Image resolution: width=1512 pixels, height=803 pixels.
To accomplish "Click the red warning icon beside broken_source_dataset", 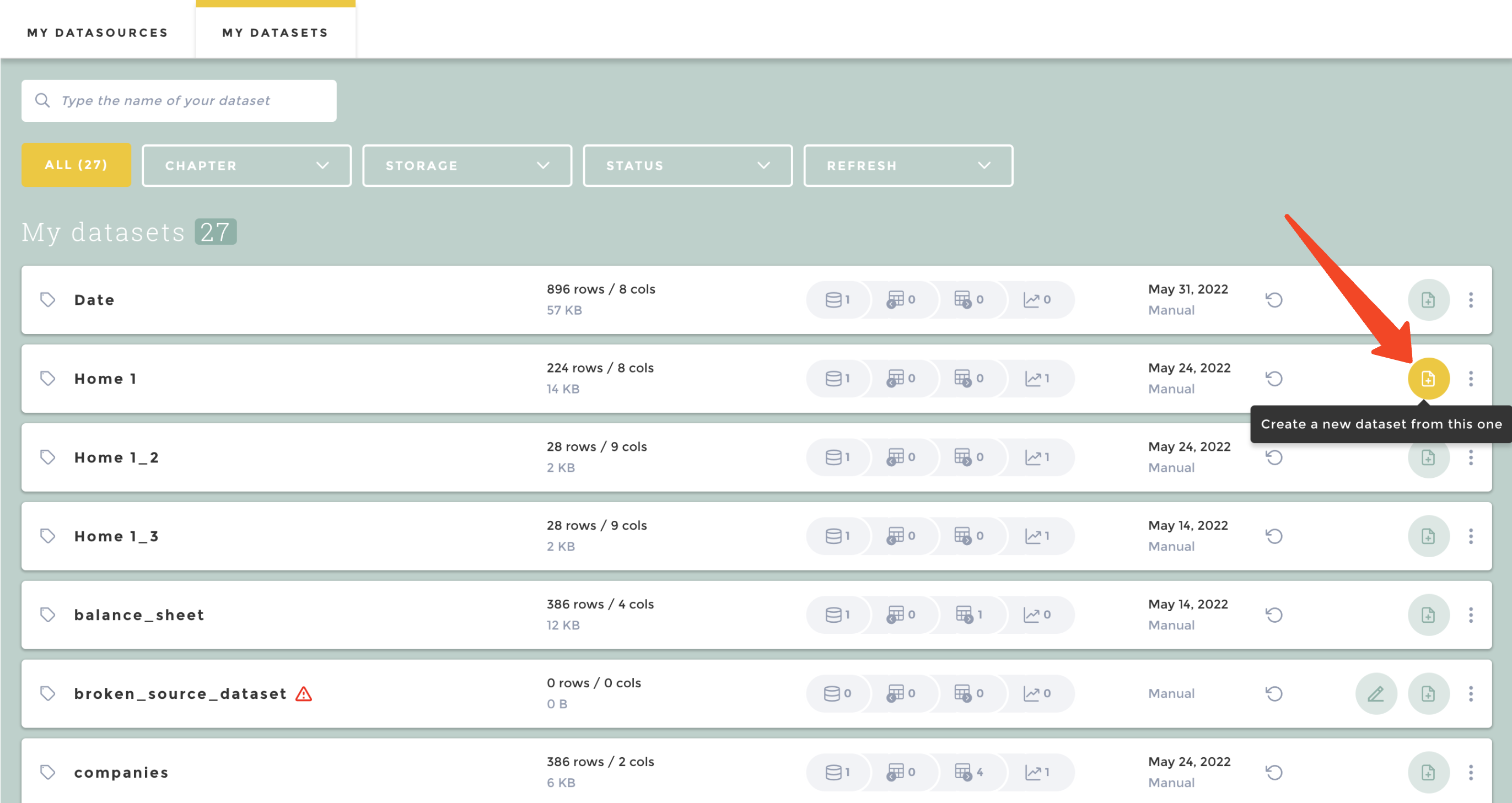I will coord(304,694).
